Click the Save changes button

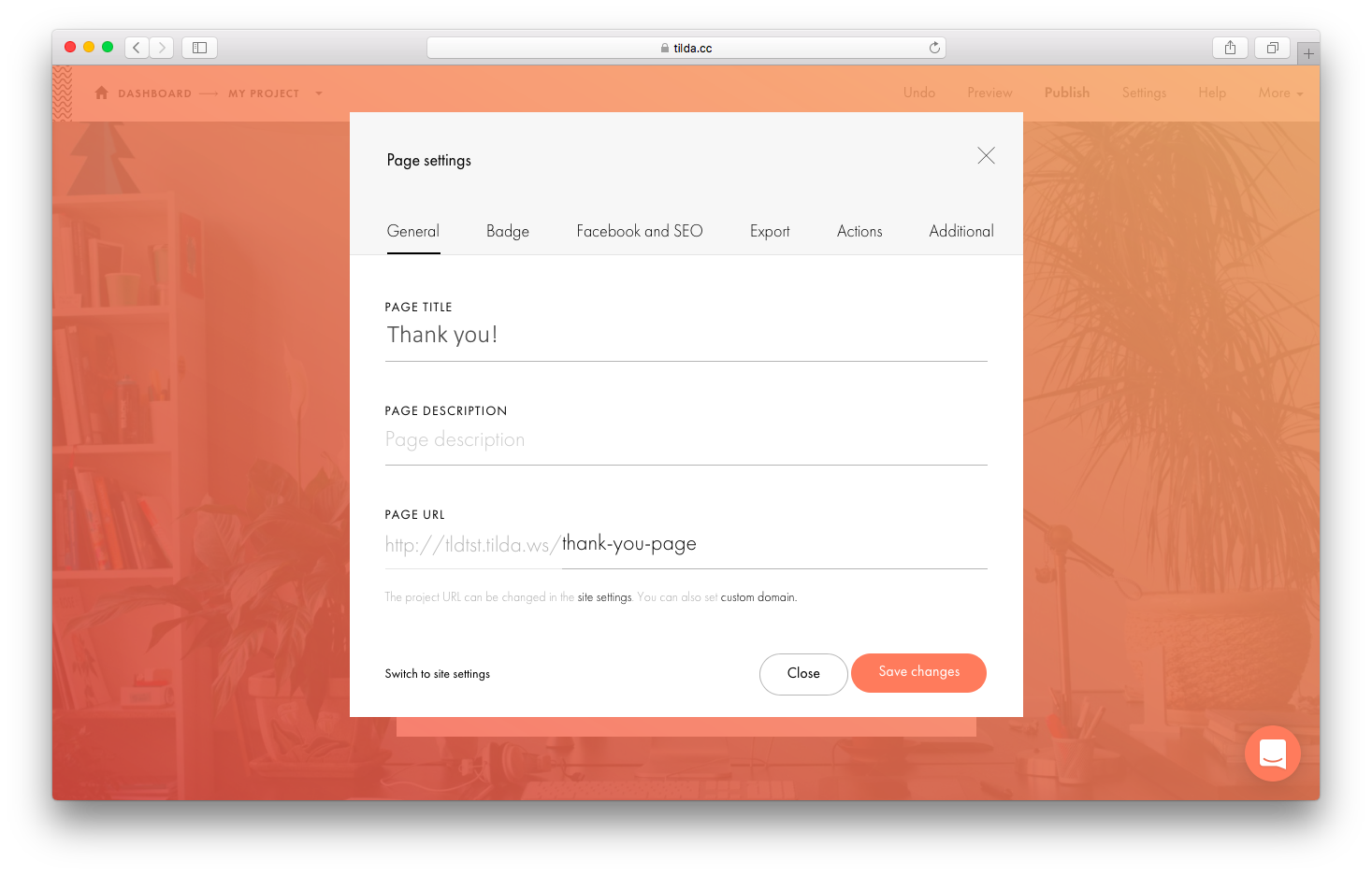(x=918, y=673)
